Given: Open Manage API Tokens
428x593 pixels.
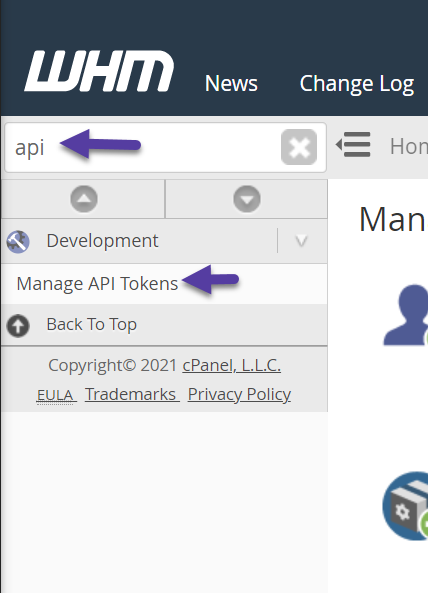Looking at the screenshot, I should (x=97, y=284).
